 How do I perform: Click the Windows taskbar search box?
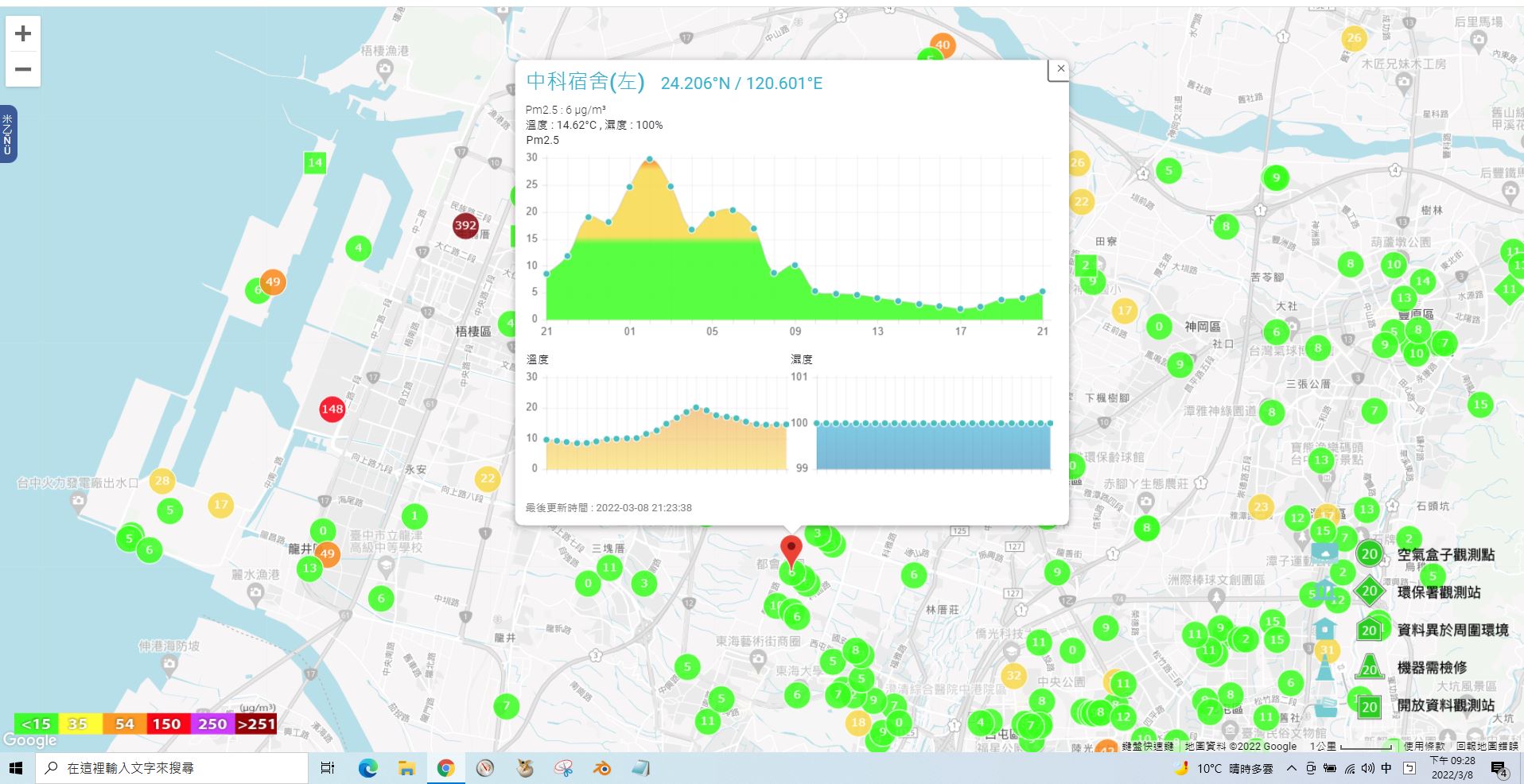pyautogui.click(x=172, y=768)
